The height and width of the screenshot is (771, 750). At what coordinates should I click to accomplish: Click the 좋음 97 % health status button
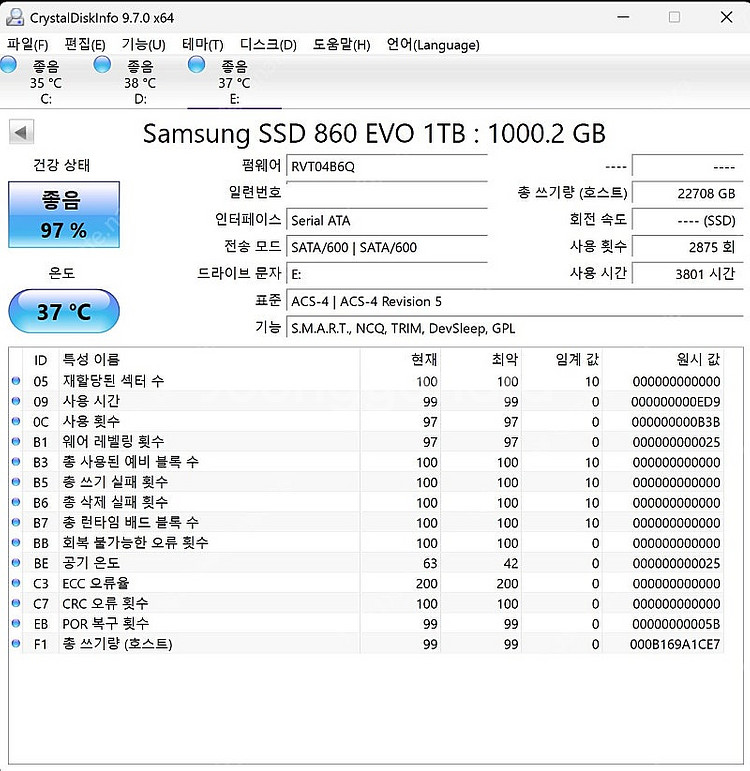[64, 214]
